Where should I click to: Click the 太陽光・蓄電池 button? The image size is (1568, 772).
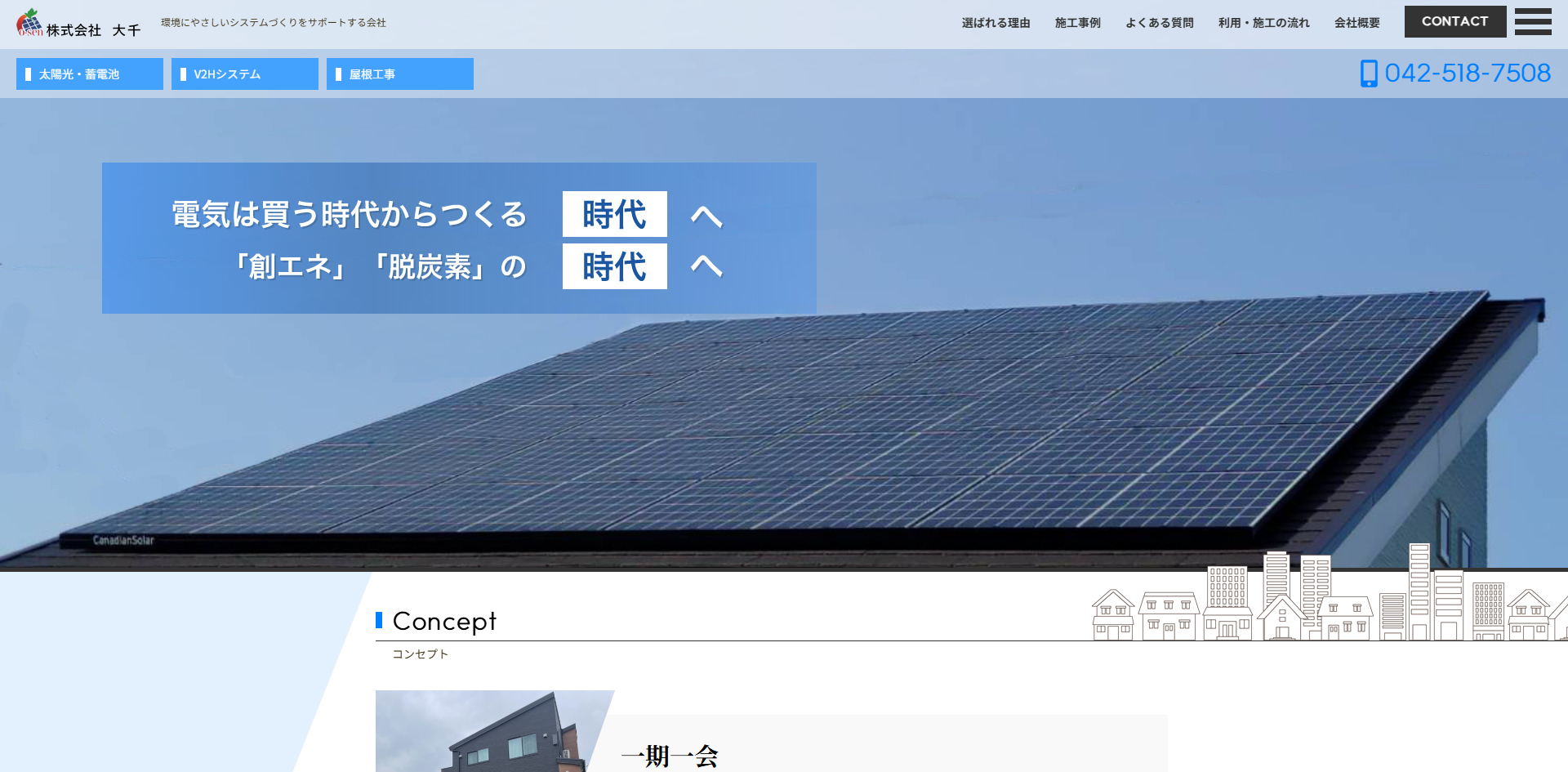[x=90, y=74]
